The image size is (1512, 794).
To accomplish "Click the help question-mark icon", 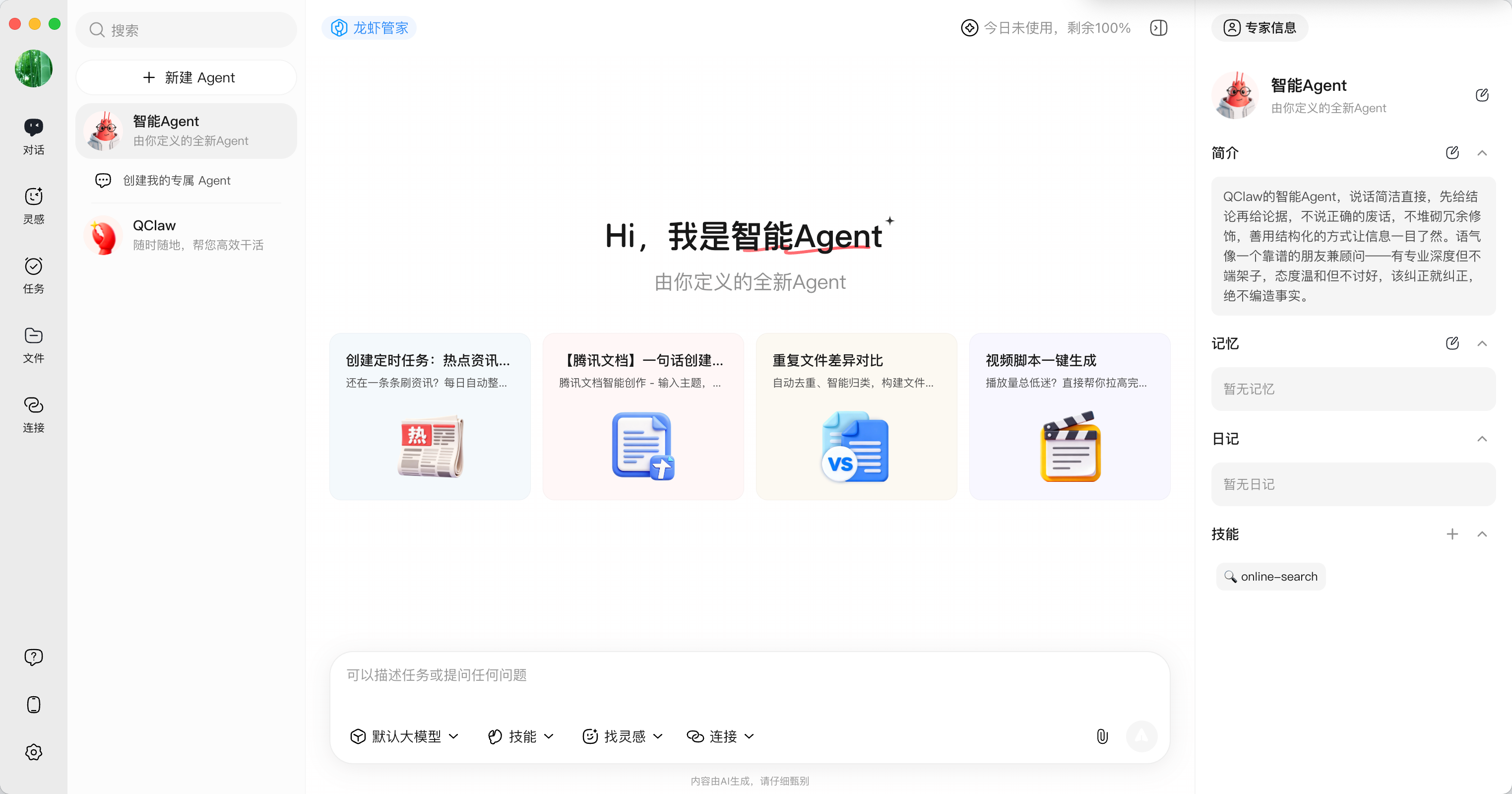I will [33, 657].
